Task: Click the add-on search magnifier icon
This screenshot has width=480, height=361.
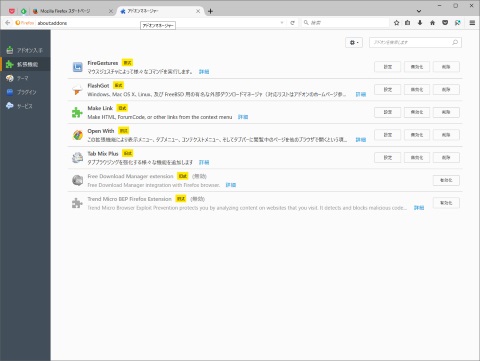Action: pyautogui.click(x=455, y=42)
